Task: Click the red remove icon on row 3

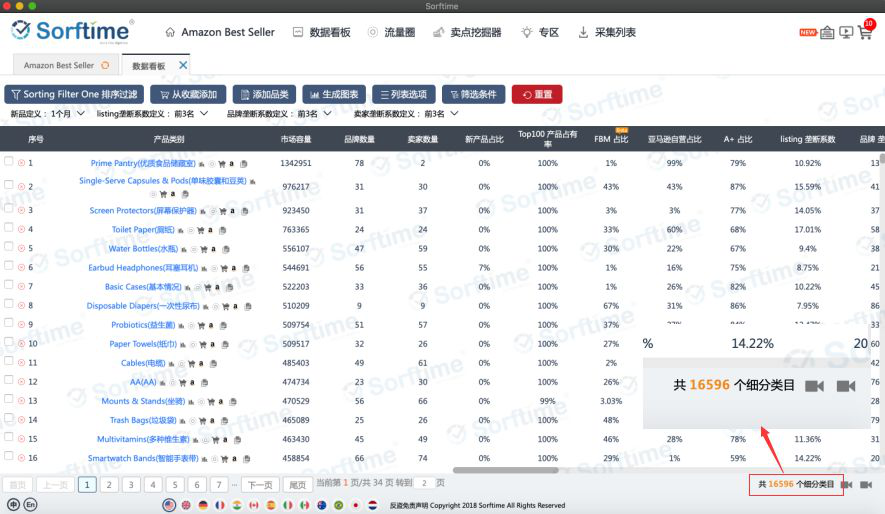Action: click(21, 210)
